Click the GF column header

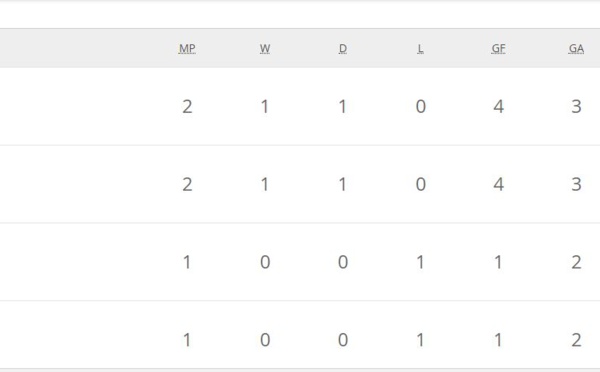(498, 49)
